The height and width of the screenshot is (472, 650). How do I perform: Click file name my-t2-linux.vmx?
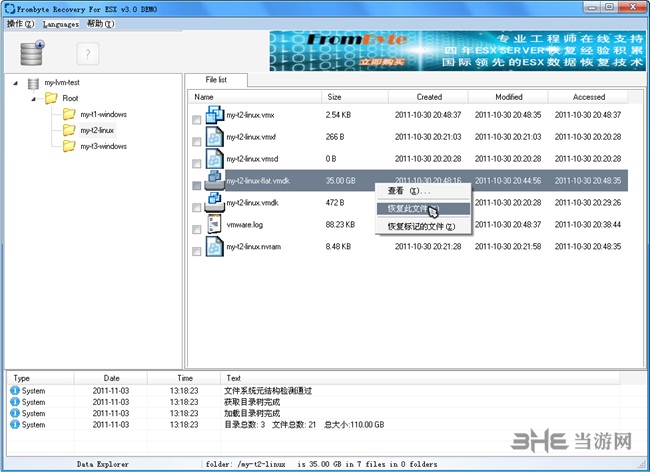coord(250,115)
